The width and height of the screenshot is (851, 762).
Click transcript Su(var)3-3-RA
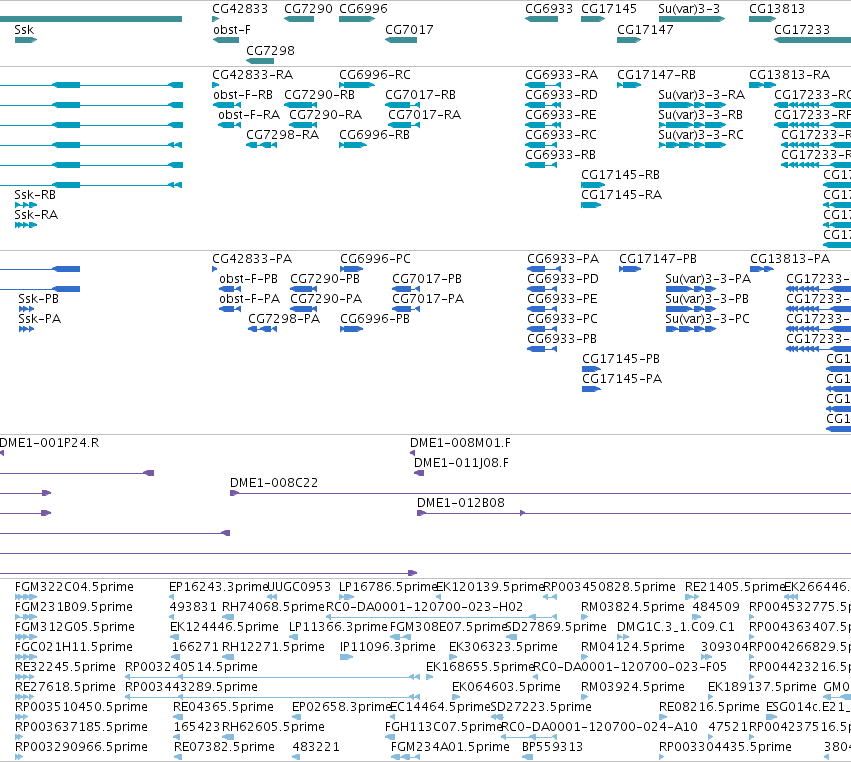(x=692, y=105)
